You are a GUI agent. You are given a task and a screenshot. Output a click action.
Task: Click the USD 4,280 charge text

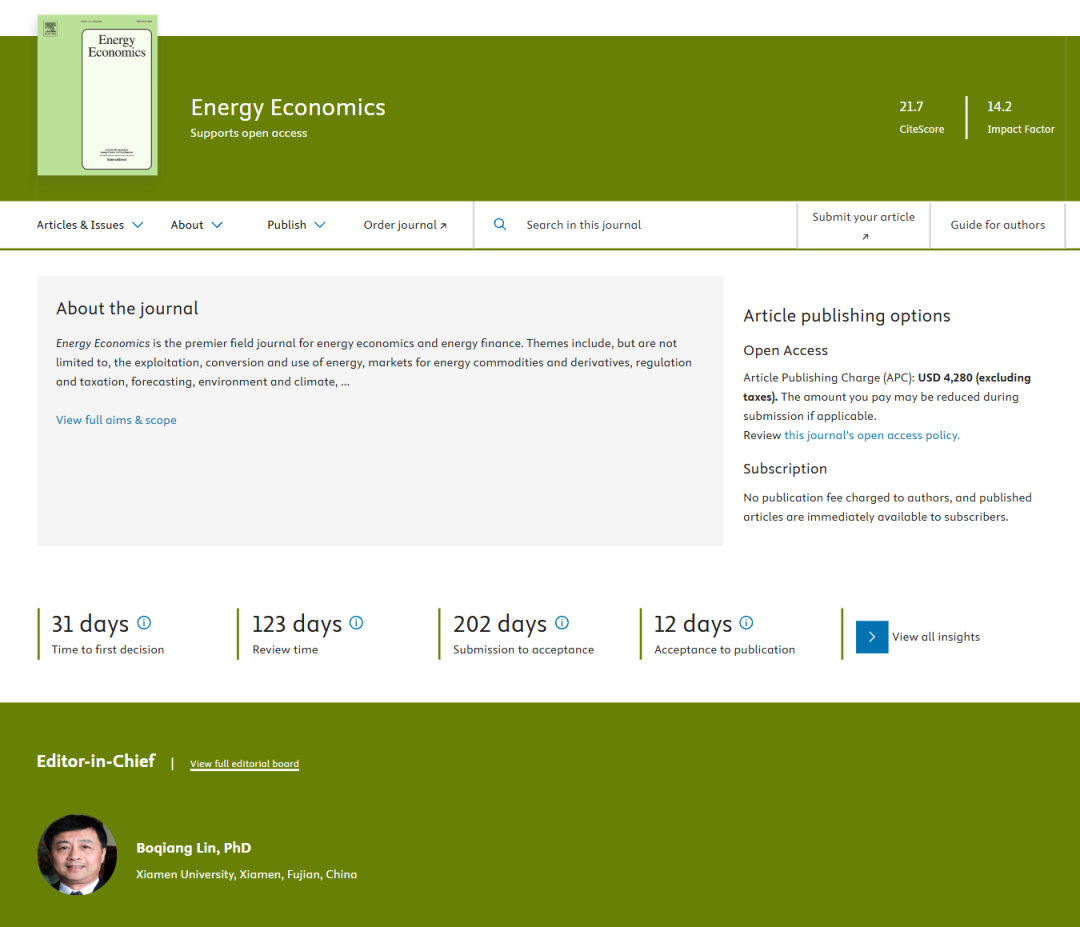945,377
